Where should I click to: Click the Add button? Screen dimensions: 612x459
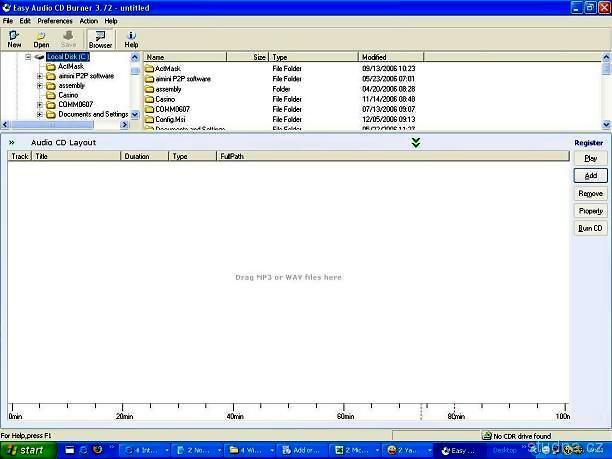click(x=590, y=175)
